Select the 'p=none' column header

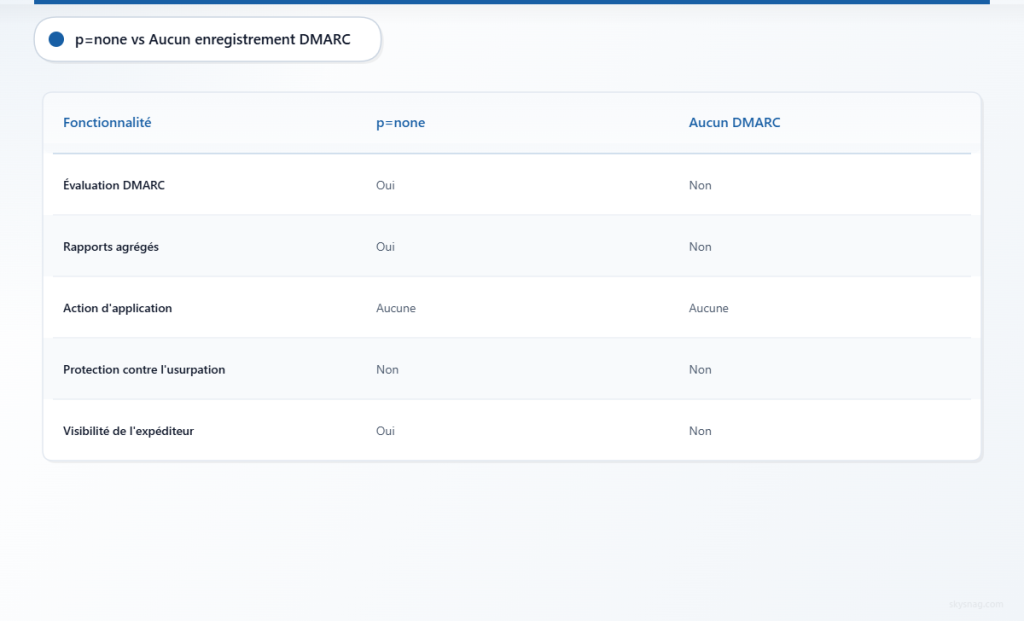400,122
